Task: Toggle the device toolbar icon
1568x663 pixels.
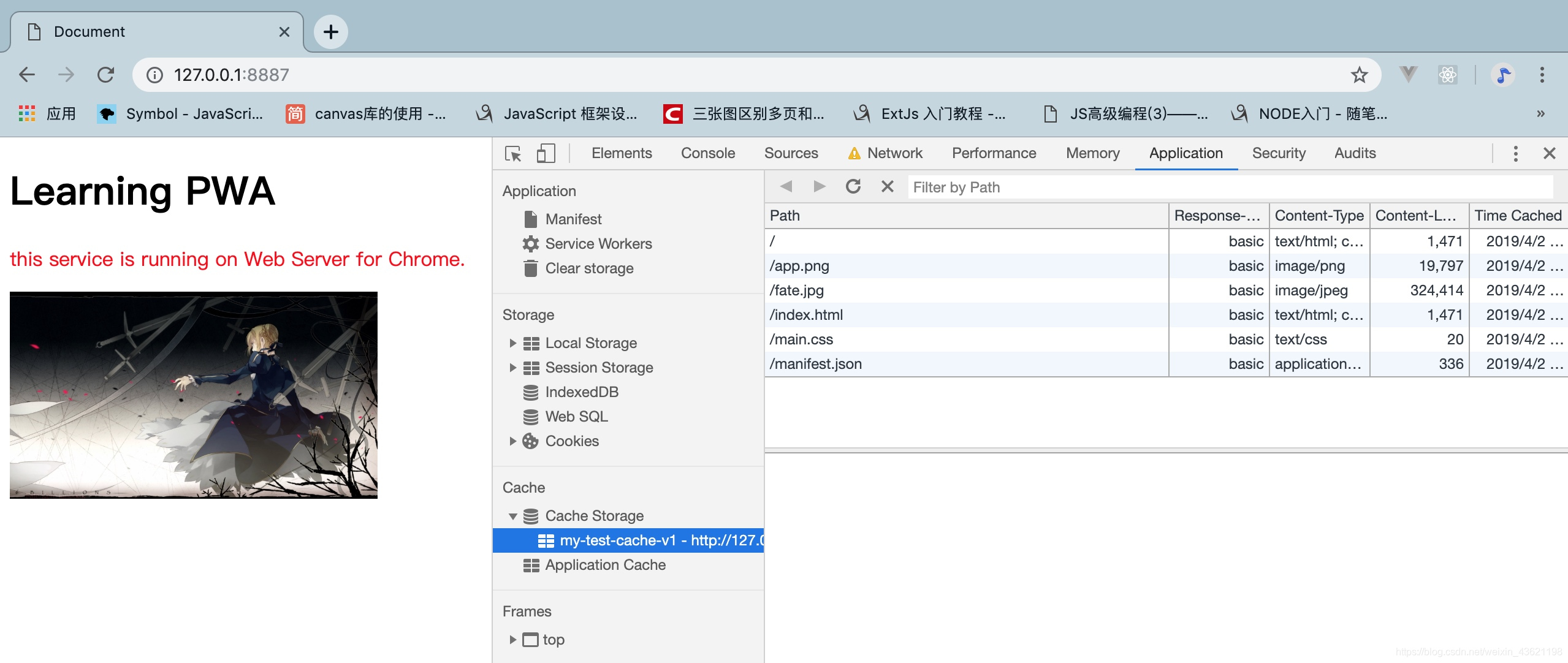Action: tap(545, 153)
